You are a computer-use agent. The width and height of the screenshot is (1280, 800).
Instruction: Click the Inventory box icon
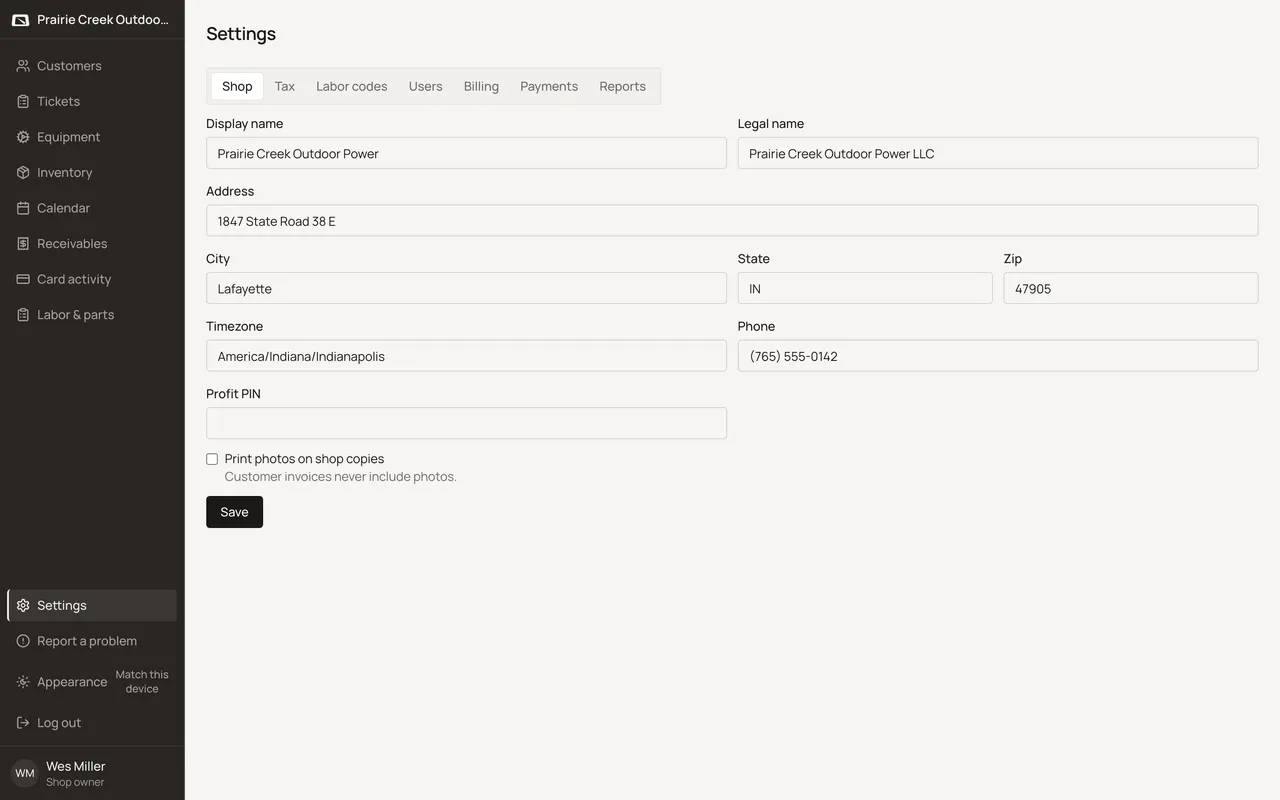[x=23, y=172]
